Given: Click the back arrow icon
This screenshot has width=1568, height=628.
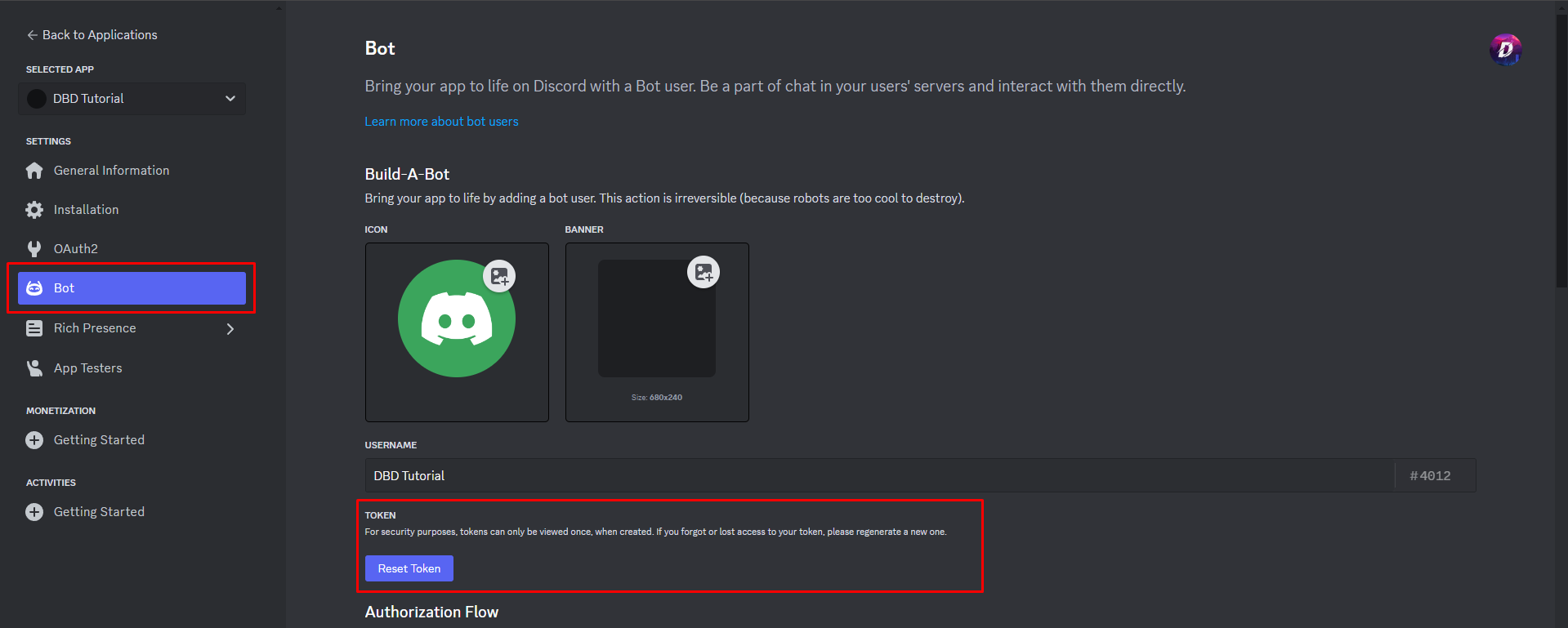Looking at the screenshot, I should pos(32,35).
